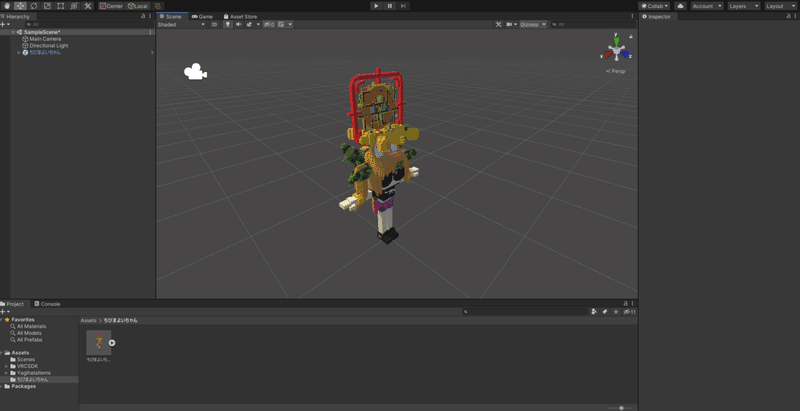The image size is (800, 411).
Task: Toggle handle rotation Local button
Action: coord(138,6)
